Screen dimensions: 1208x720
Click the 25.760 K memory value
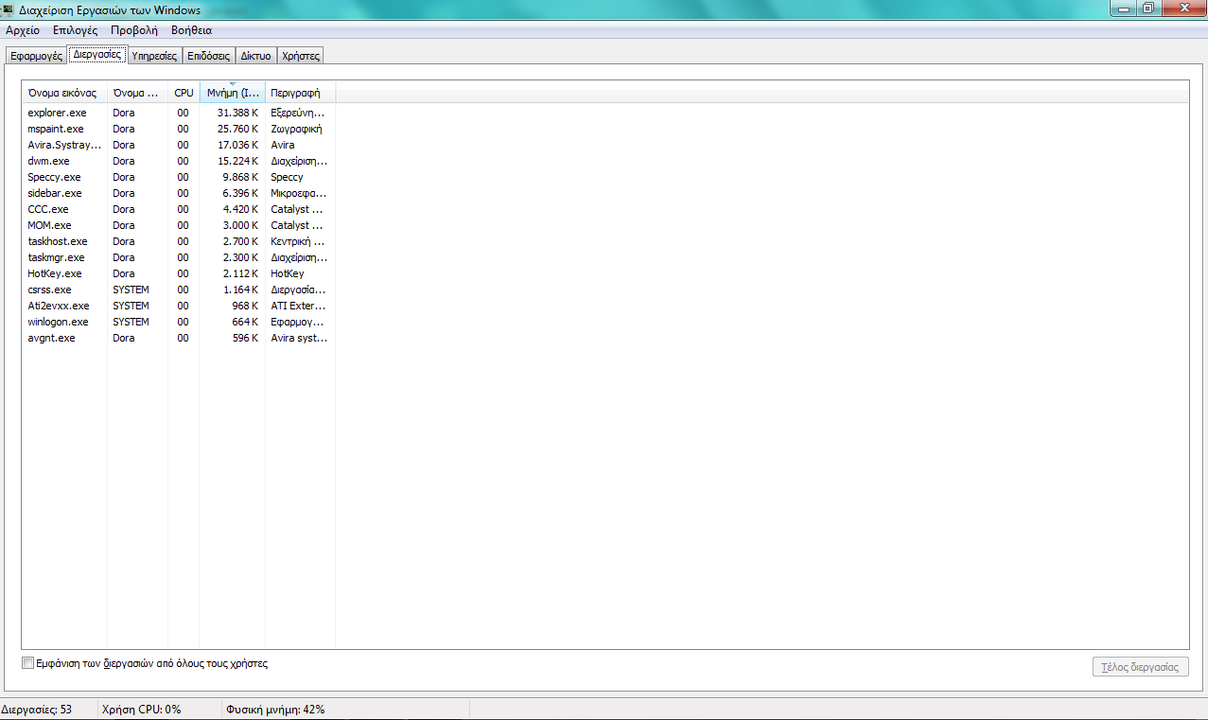238,129
